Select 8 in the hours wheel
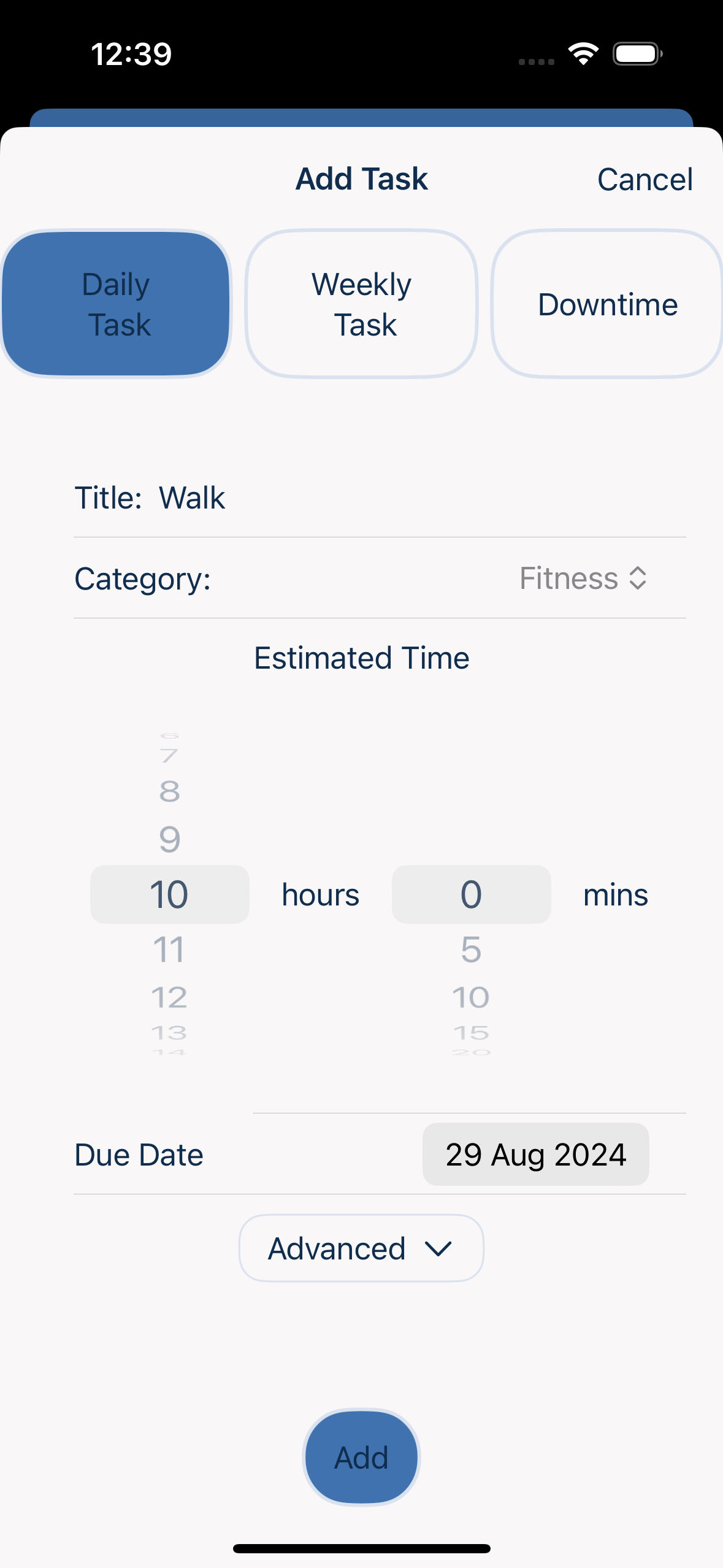The width and height of the screenshot is (723, 1568). (170, 791)
